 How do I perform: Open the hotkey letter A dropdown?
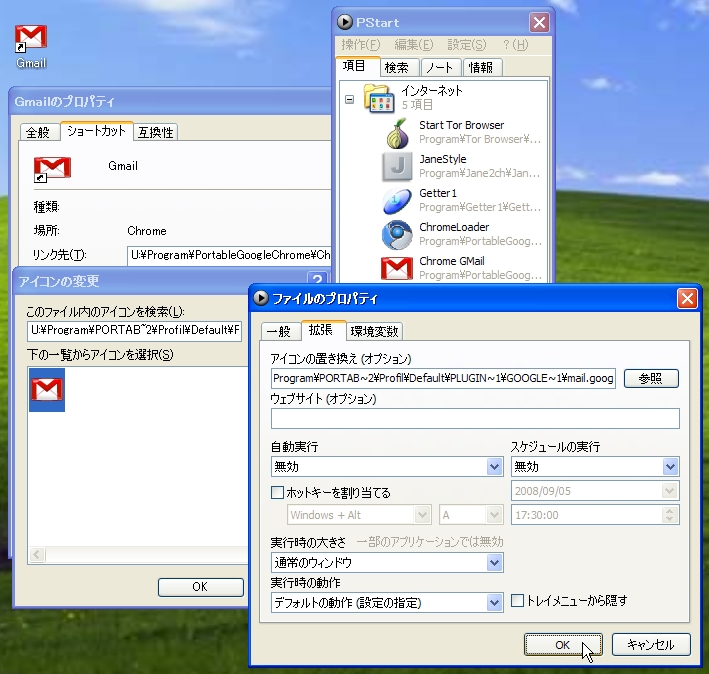(494, 515)
